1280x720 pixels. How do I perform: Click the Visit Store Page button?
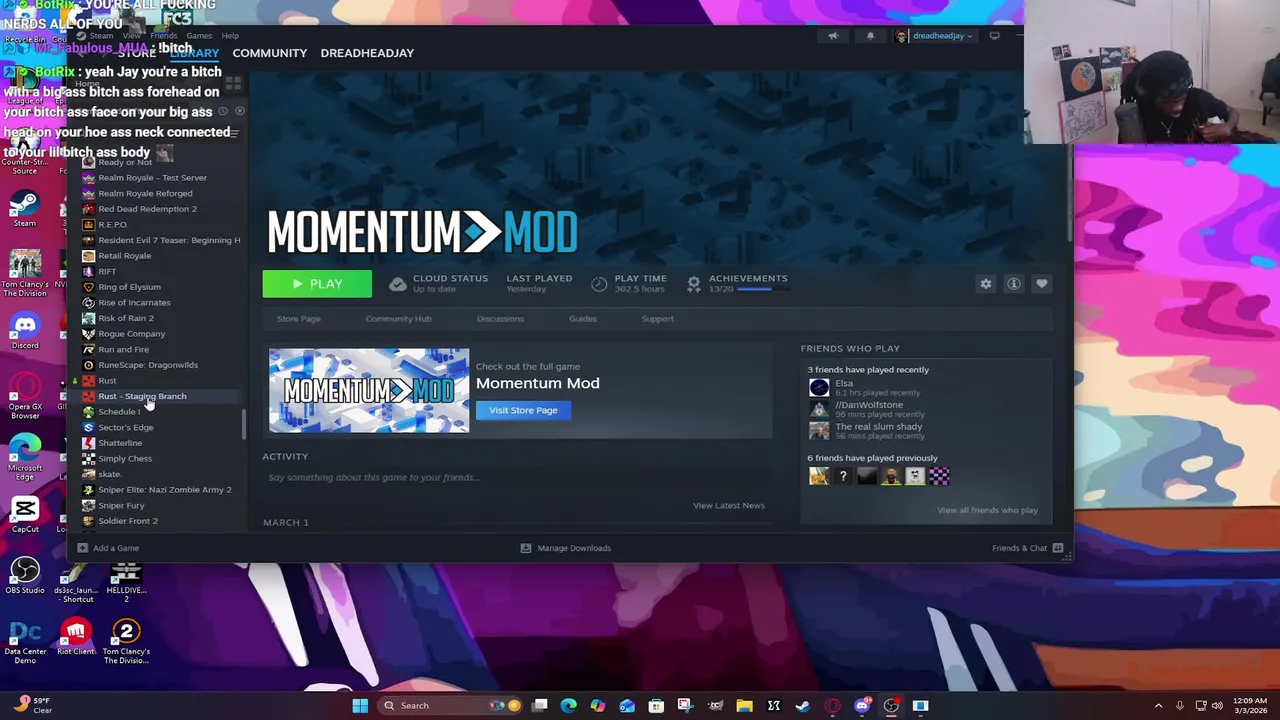tap(523, 410)
